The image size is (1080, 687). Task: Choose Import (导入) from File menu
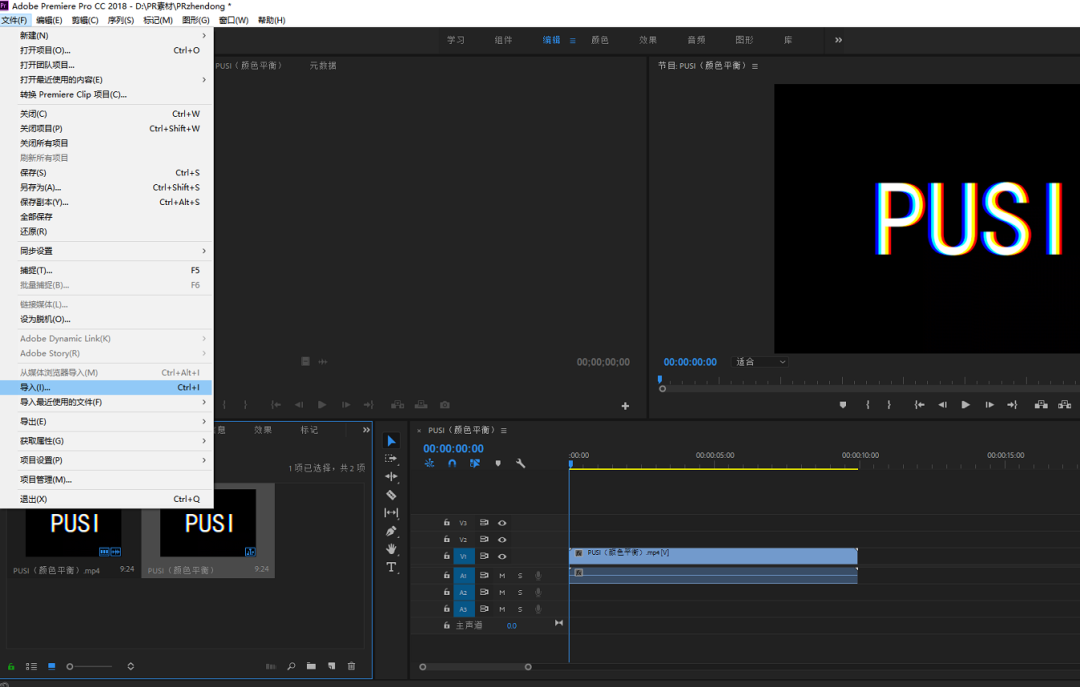click(106, 387)
